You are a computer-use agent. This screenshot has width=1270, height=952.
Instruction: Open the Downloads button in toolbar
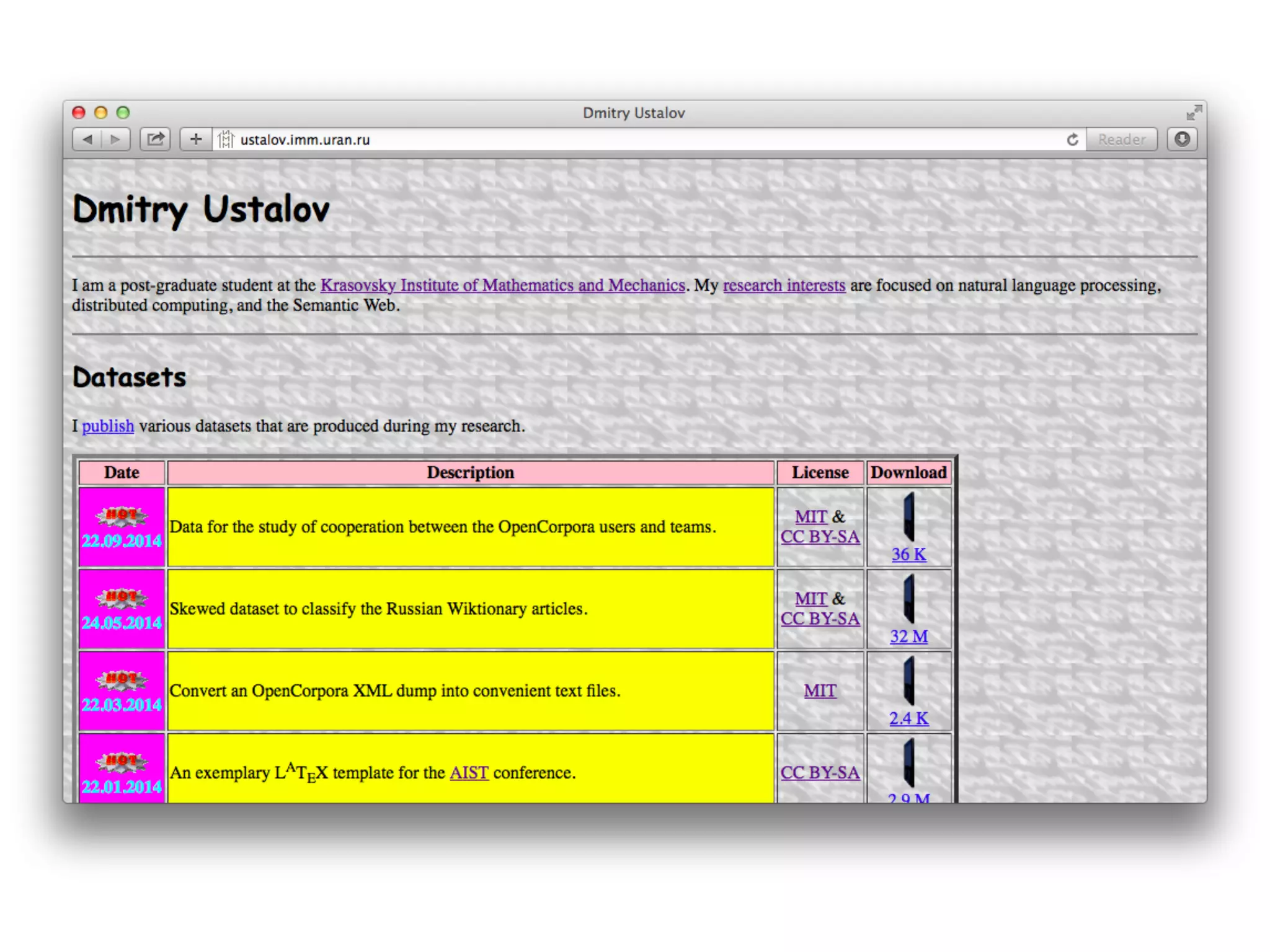click(x=1183, y=139)
